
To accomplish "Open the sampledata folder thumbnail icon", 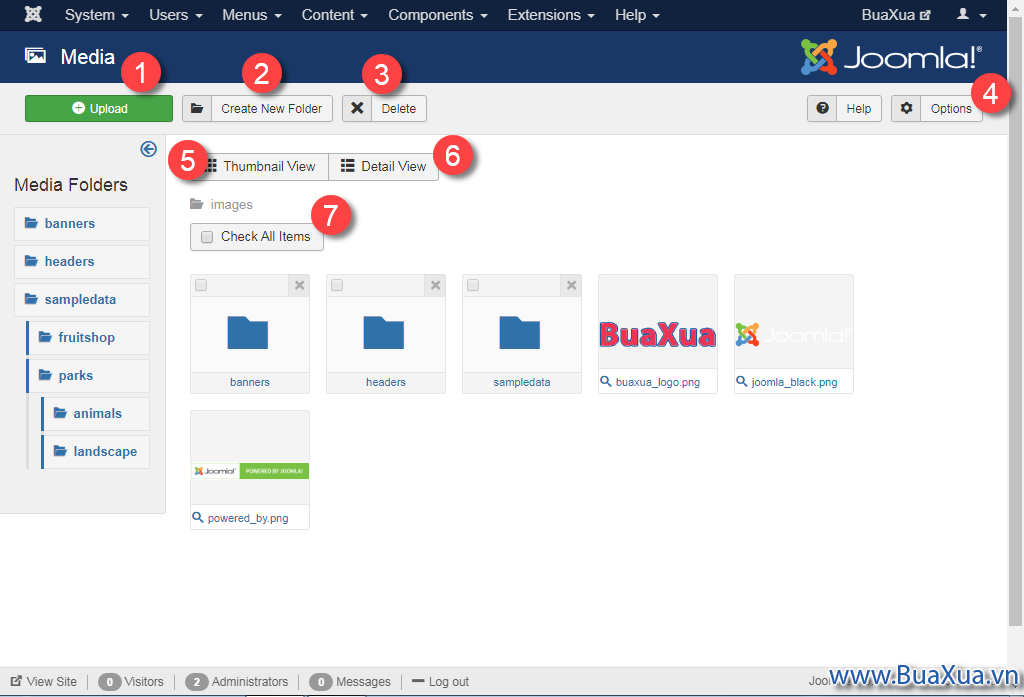I will (x=519, y=332).
